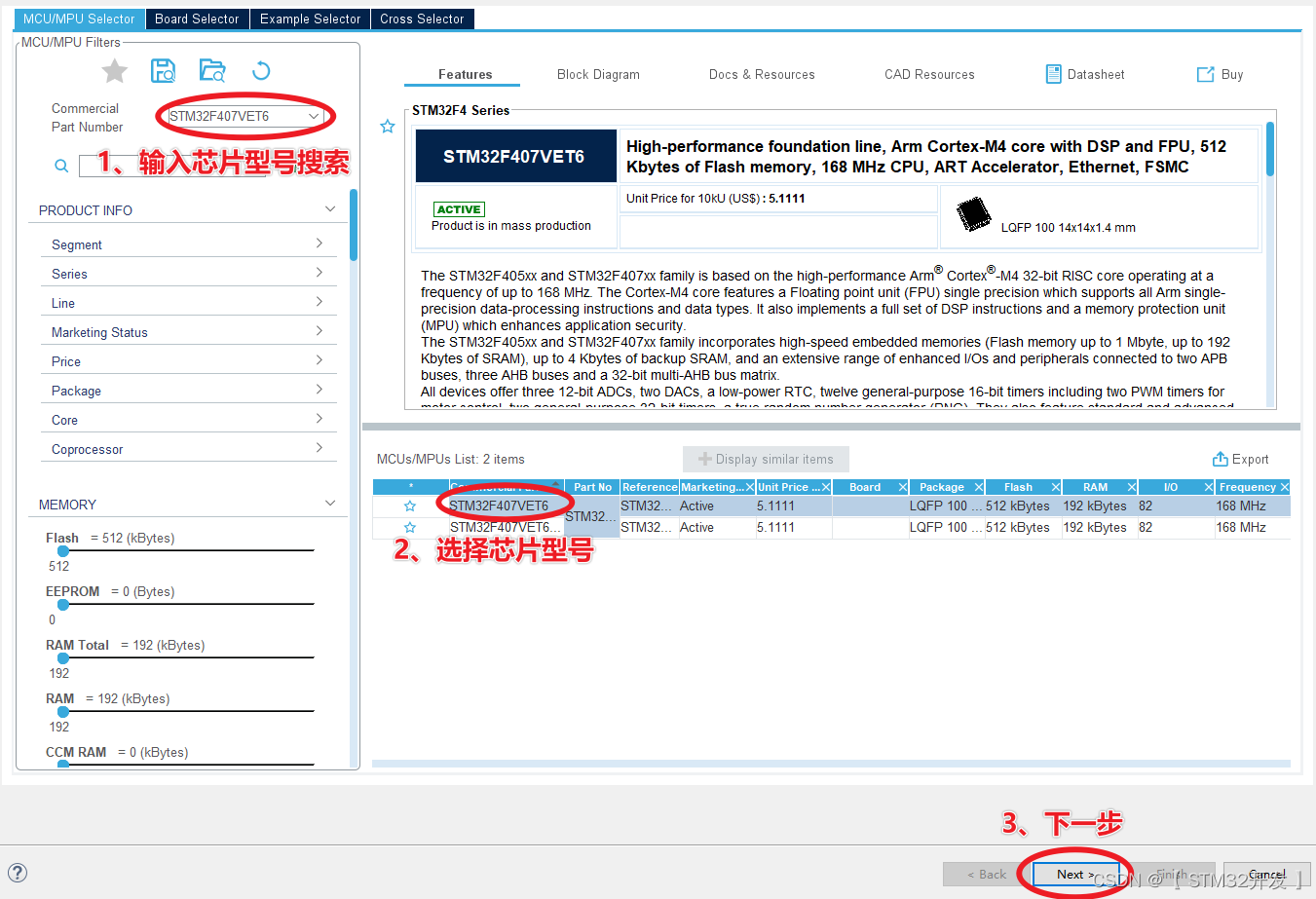Open the Datasheet link
This screenshot has height=899, width=1316.
point(1085,74)
